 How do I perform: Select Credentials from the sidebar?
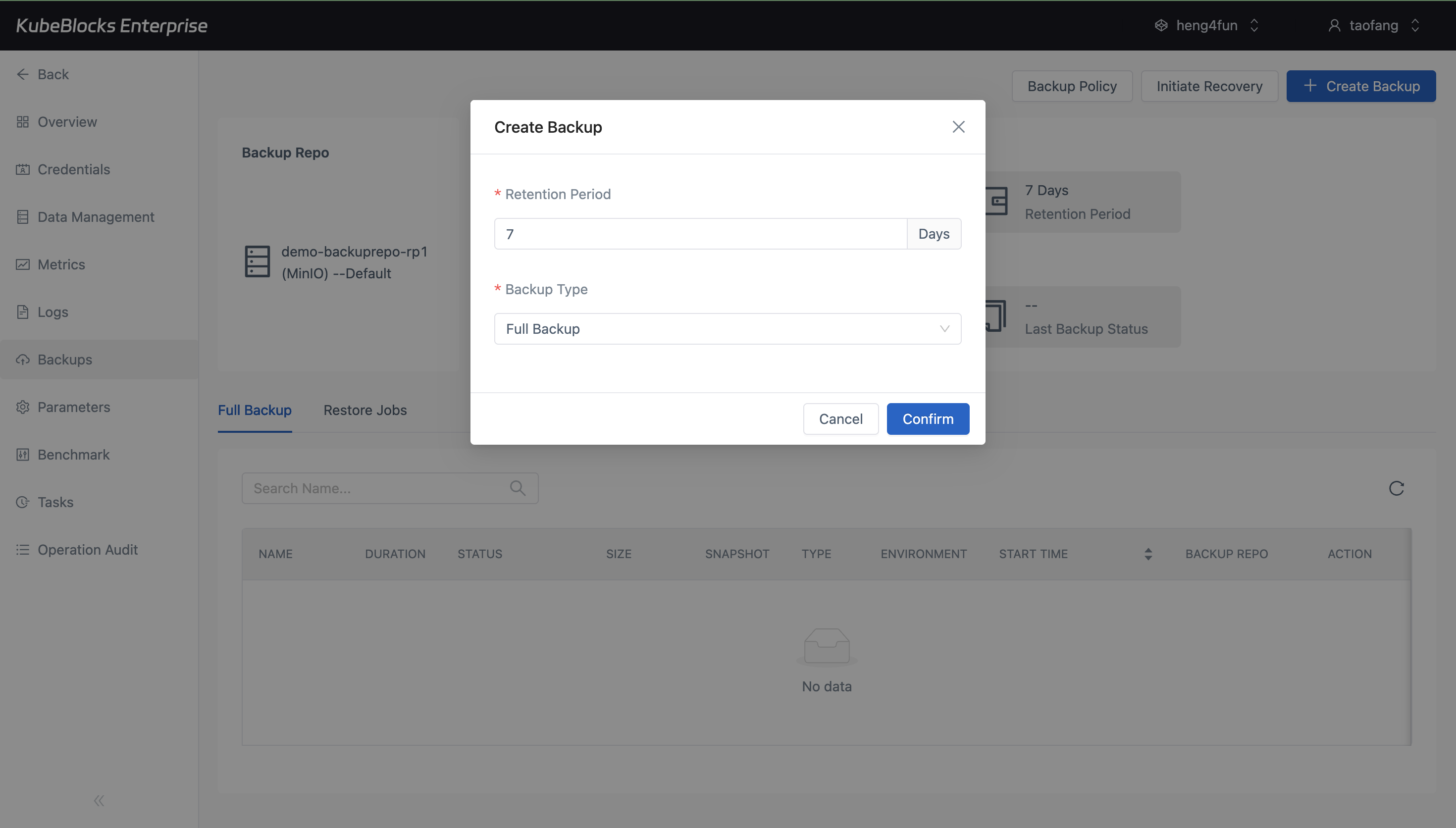(x=73, y=169)
